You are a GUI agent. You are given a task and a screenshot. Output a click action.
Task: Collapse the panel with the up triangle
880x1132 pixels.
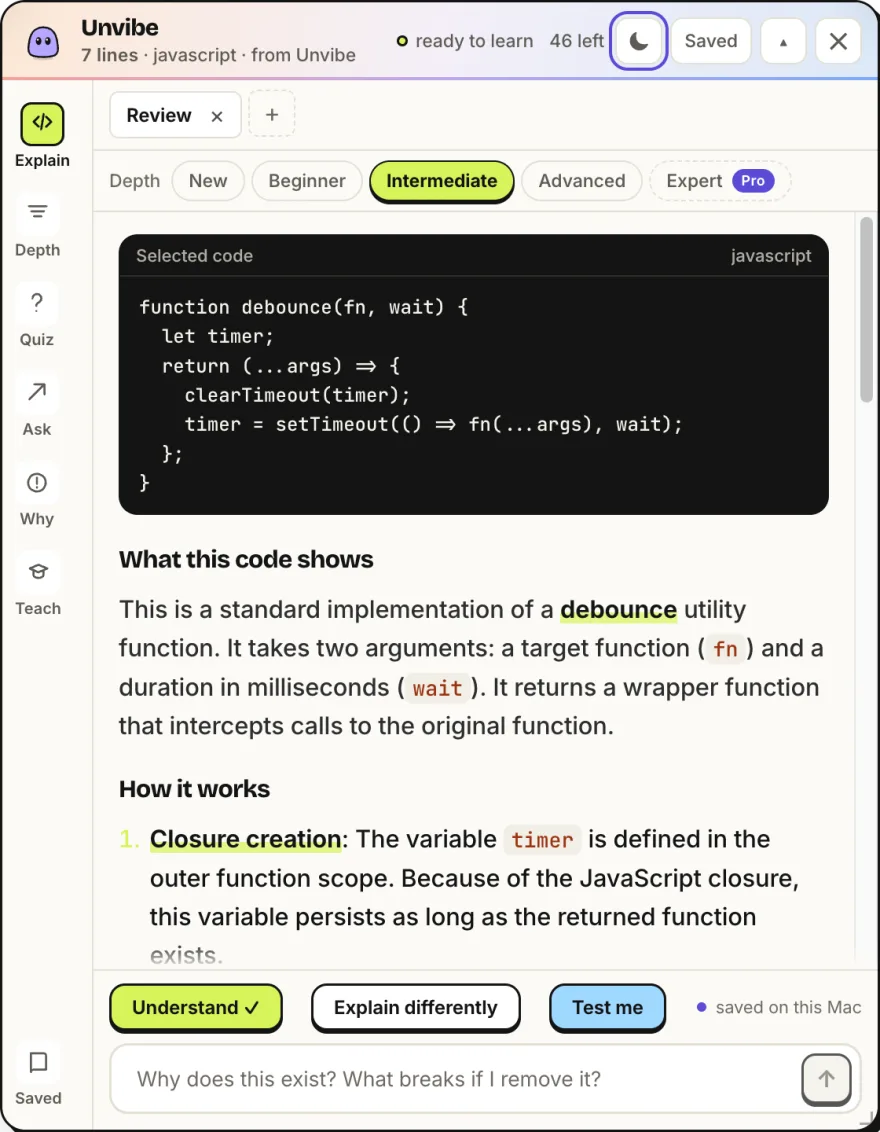(783, 41)
